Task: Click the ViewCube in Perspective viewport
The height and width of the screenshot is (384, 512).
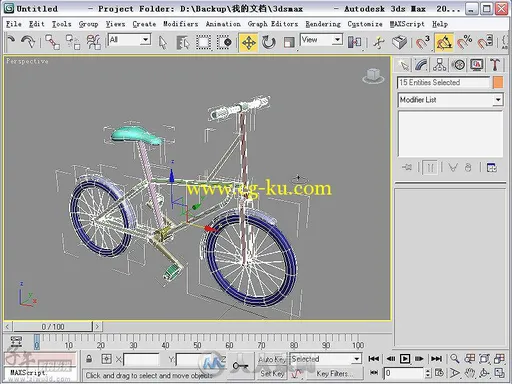Action: pyautogui.click(x=373, y=76)
